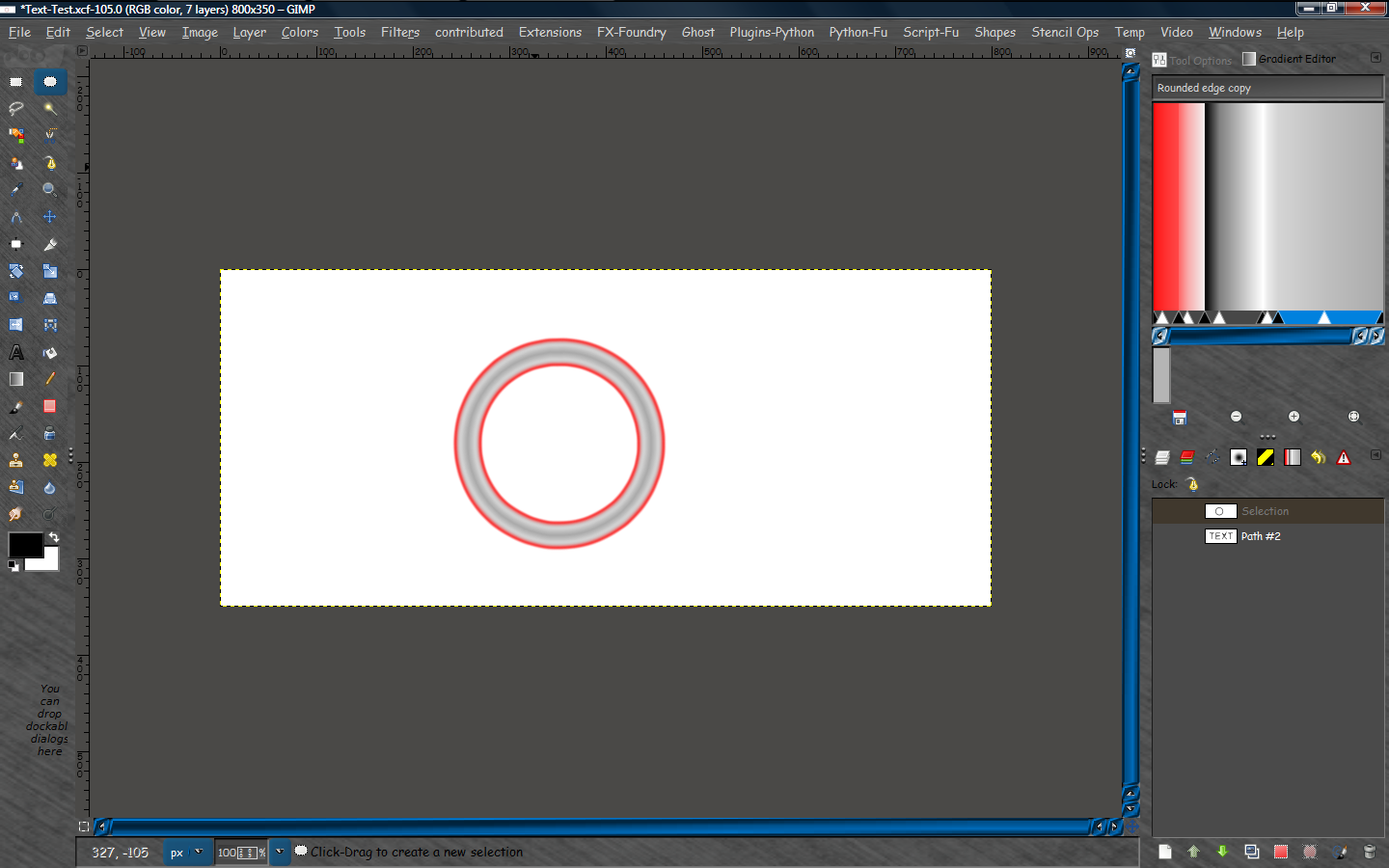1389x868 pixels.
Task: Click the foreground color swatch
Action: pos(25,545)
